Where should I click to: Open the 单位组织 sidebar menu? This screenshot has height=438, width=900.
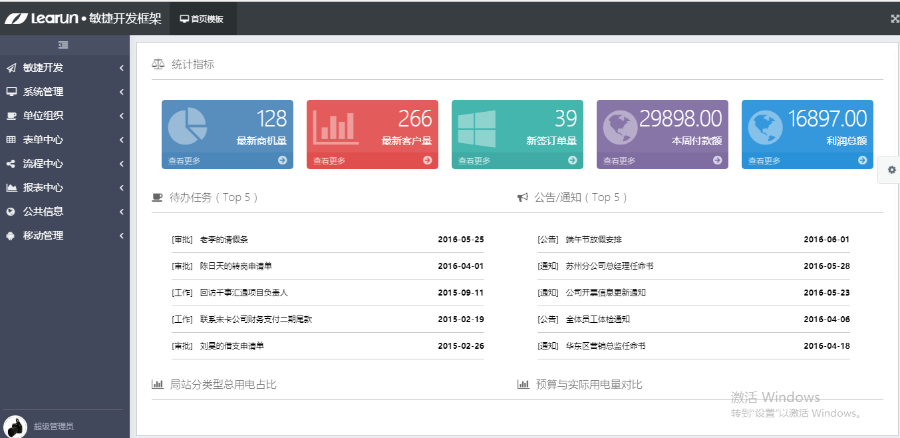pyautogui.click(x=65, y=116)
